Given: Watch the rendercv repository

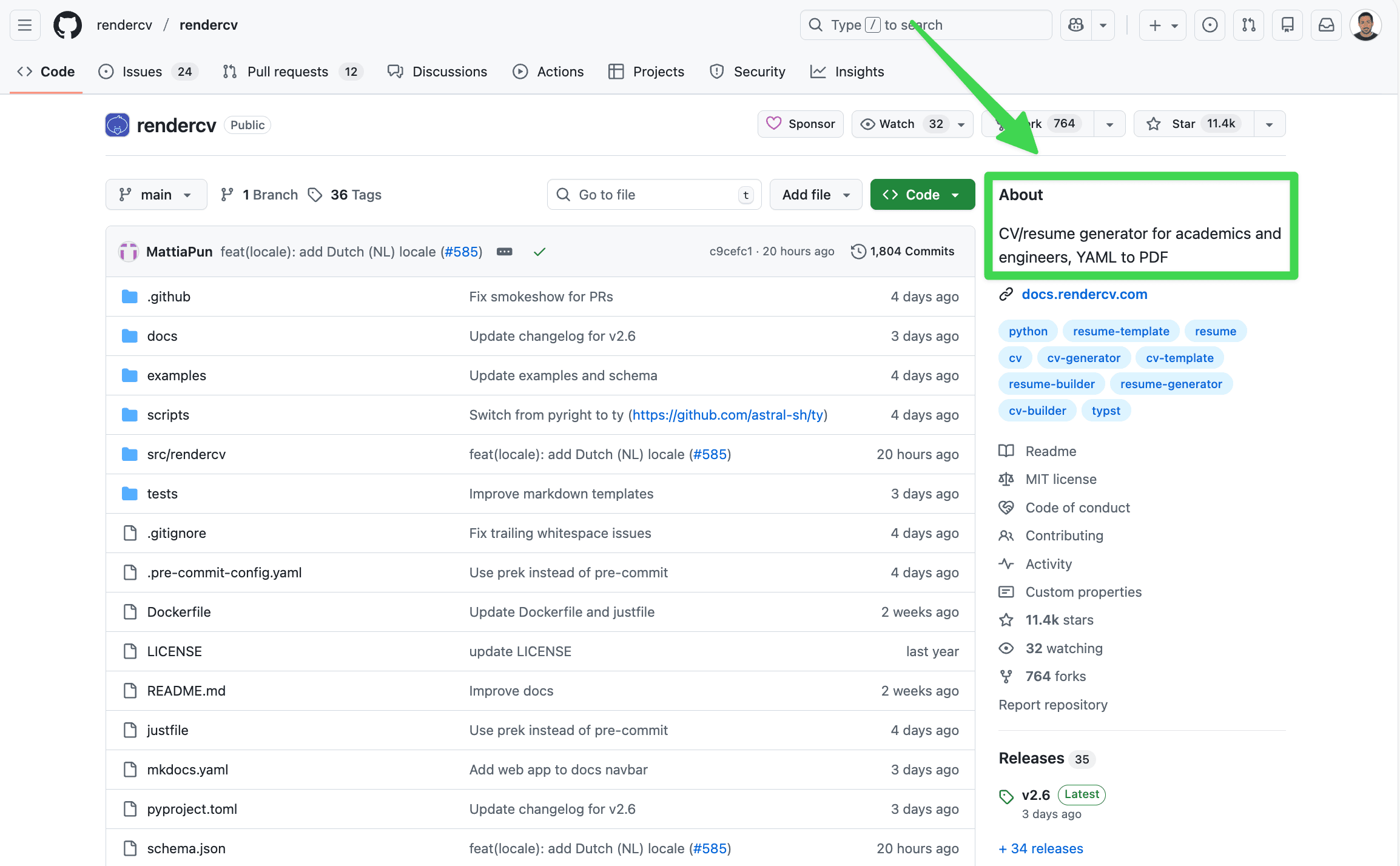Looking at the screenshot, I should coord(897,123).
